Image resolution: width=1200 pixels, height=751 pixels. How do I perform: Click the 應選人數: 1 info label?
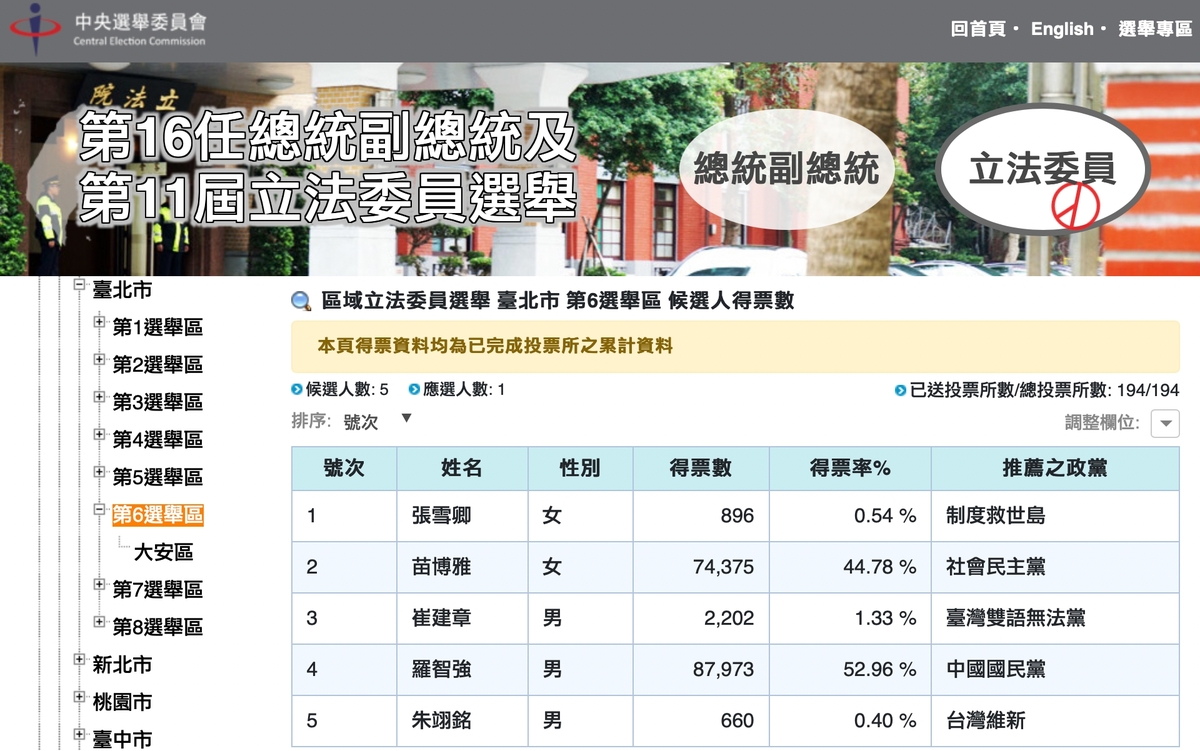pyautogui.click(x=457, y=390)
